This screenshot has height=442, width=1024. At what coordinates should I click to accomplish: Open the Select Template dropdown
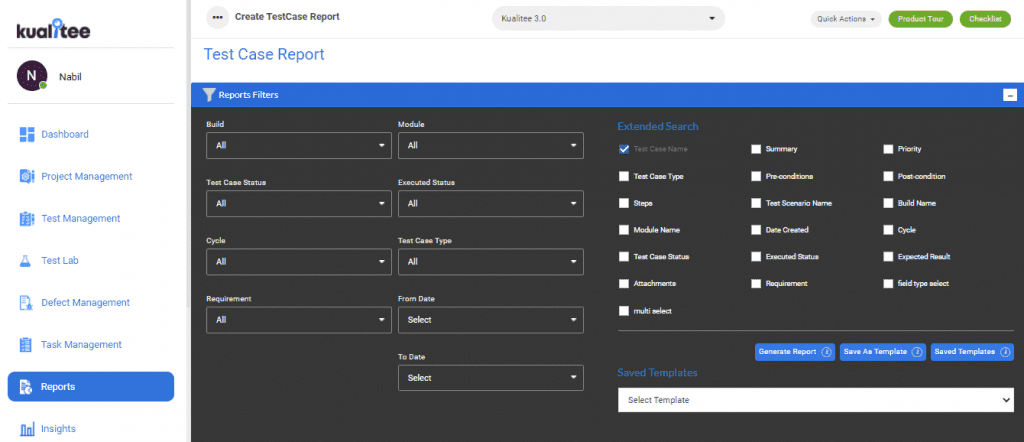pyautogui.click(x=816, y=400)
